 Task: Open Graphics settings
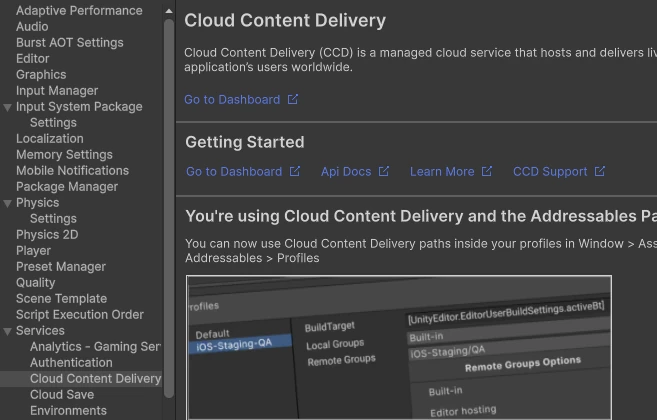click(x=41, y=75)
